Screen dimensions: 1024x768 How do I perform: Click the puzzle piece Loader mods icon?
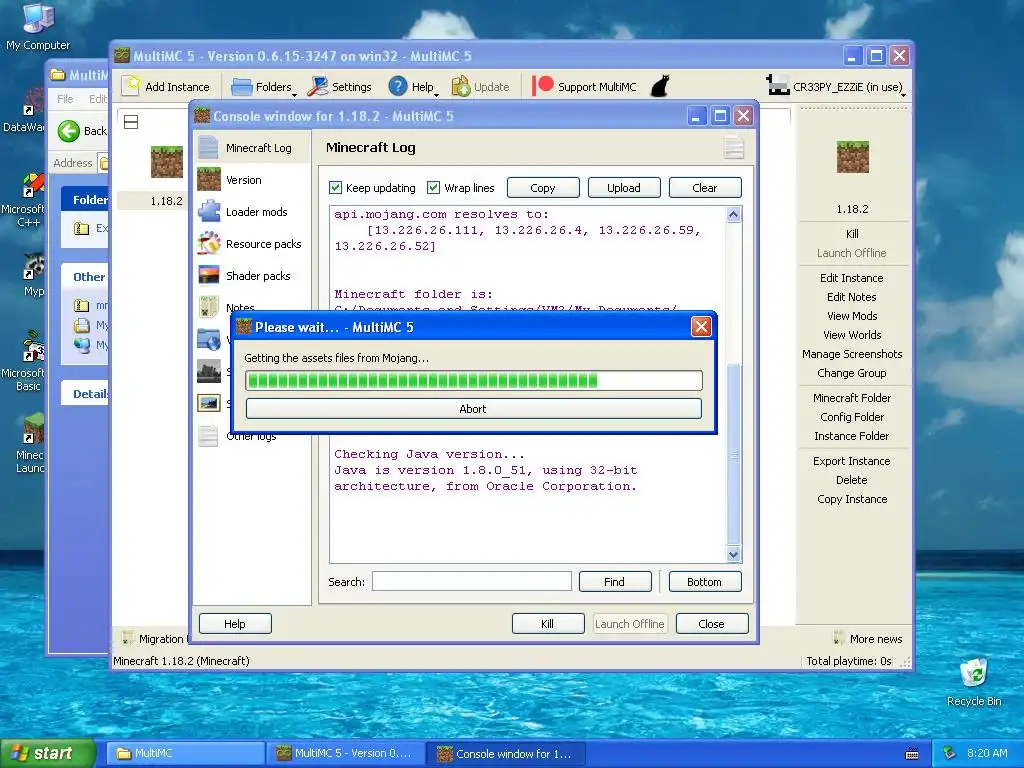(209, 212)
